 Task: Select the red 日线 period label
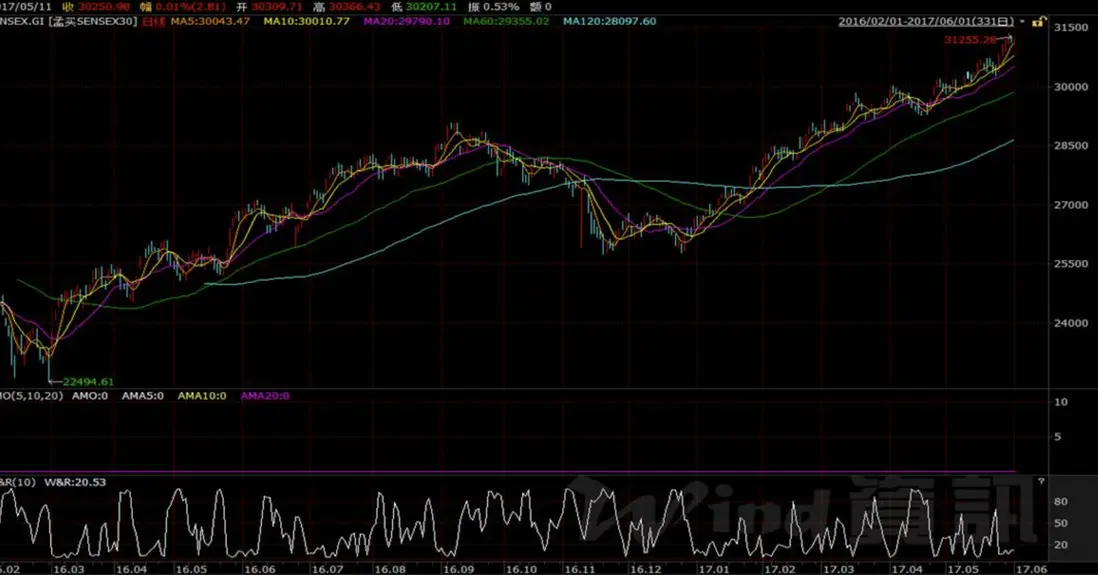(153, 22)
